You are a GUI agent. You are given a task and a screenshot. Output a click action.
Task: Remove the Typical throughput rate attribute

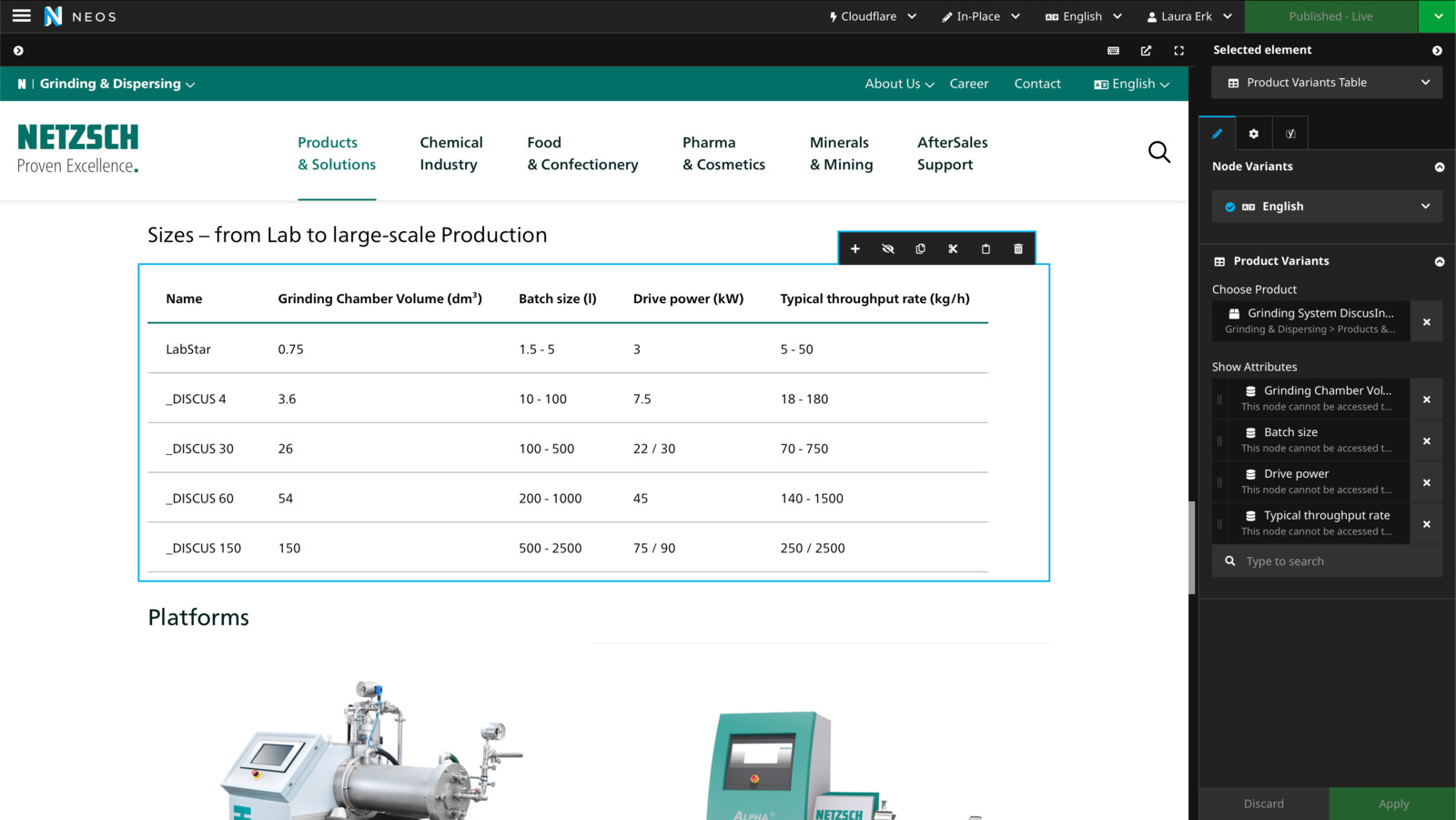(1426, 523)
